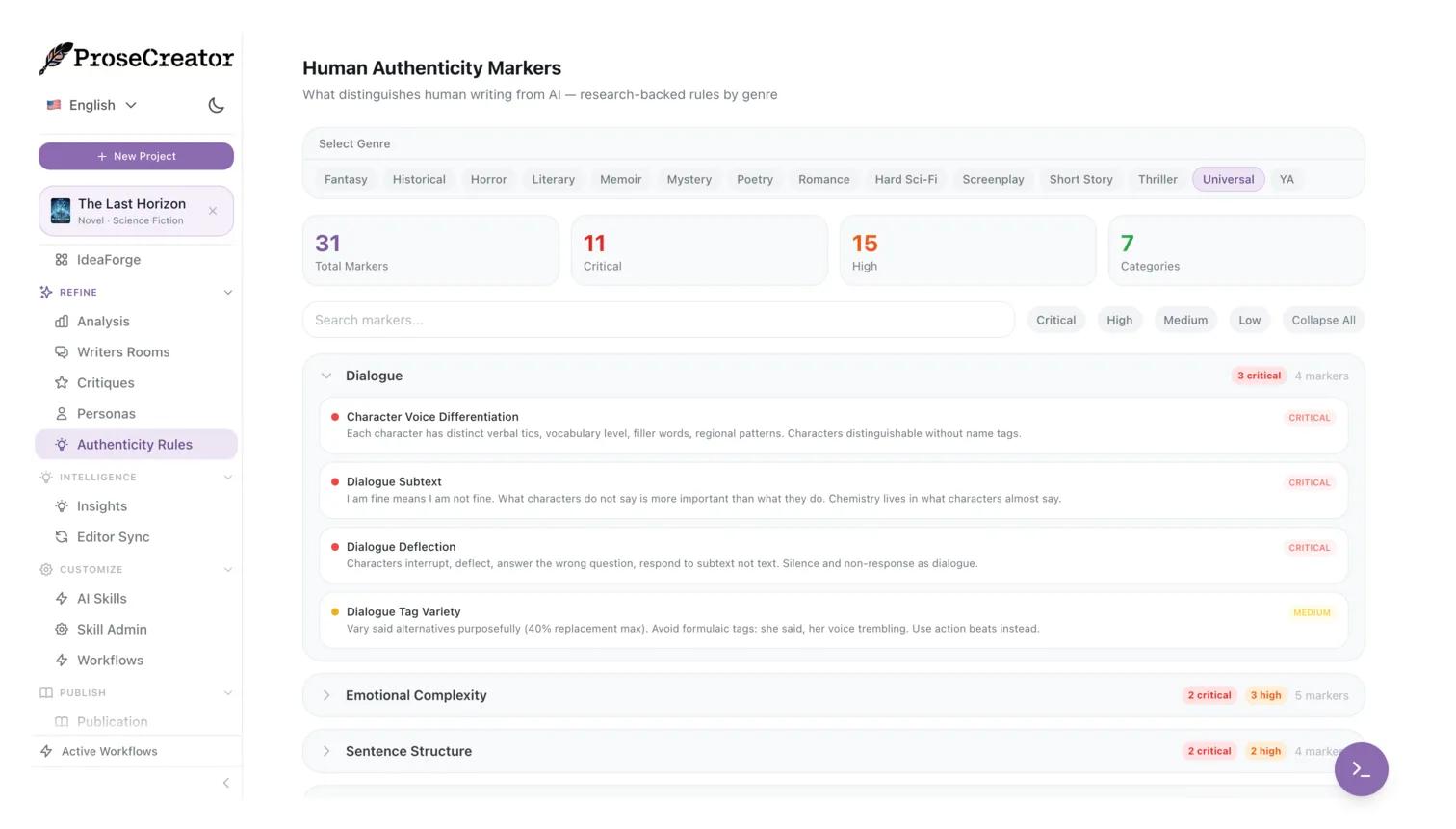The width and height of the screenshot is (1456, 829).
Task: Click the Insights lightbulb icon
Action: pyautogui.click(x=62, y=506)
